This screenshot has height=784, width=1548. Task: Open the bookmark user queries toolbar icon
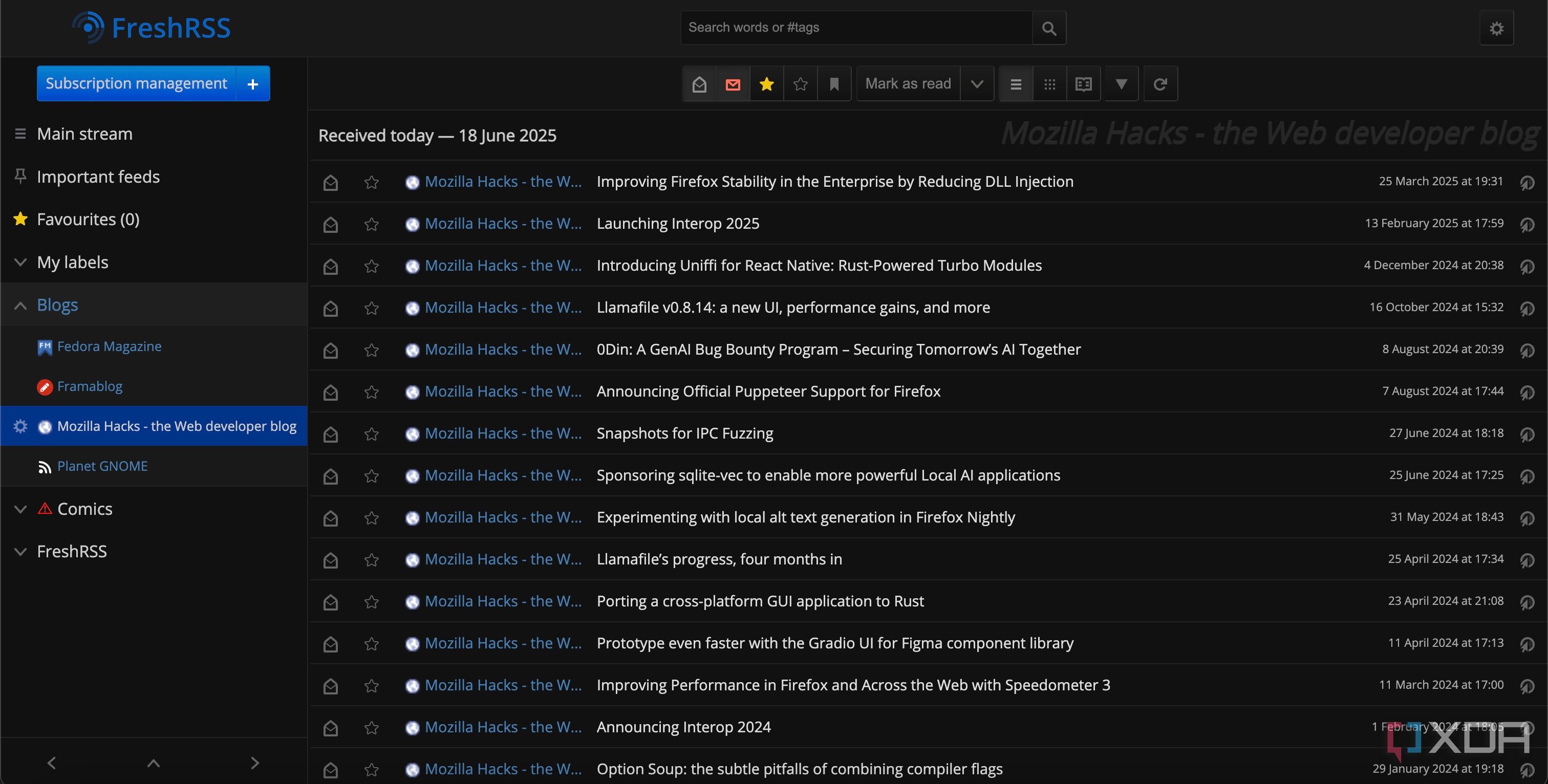[x=834, y=84]
